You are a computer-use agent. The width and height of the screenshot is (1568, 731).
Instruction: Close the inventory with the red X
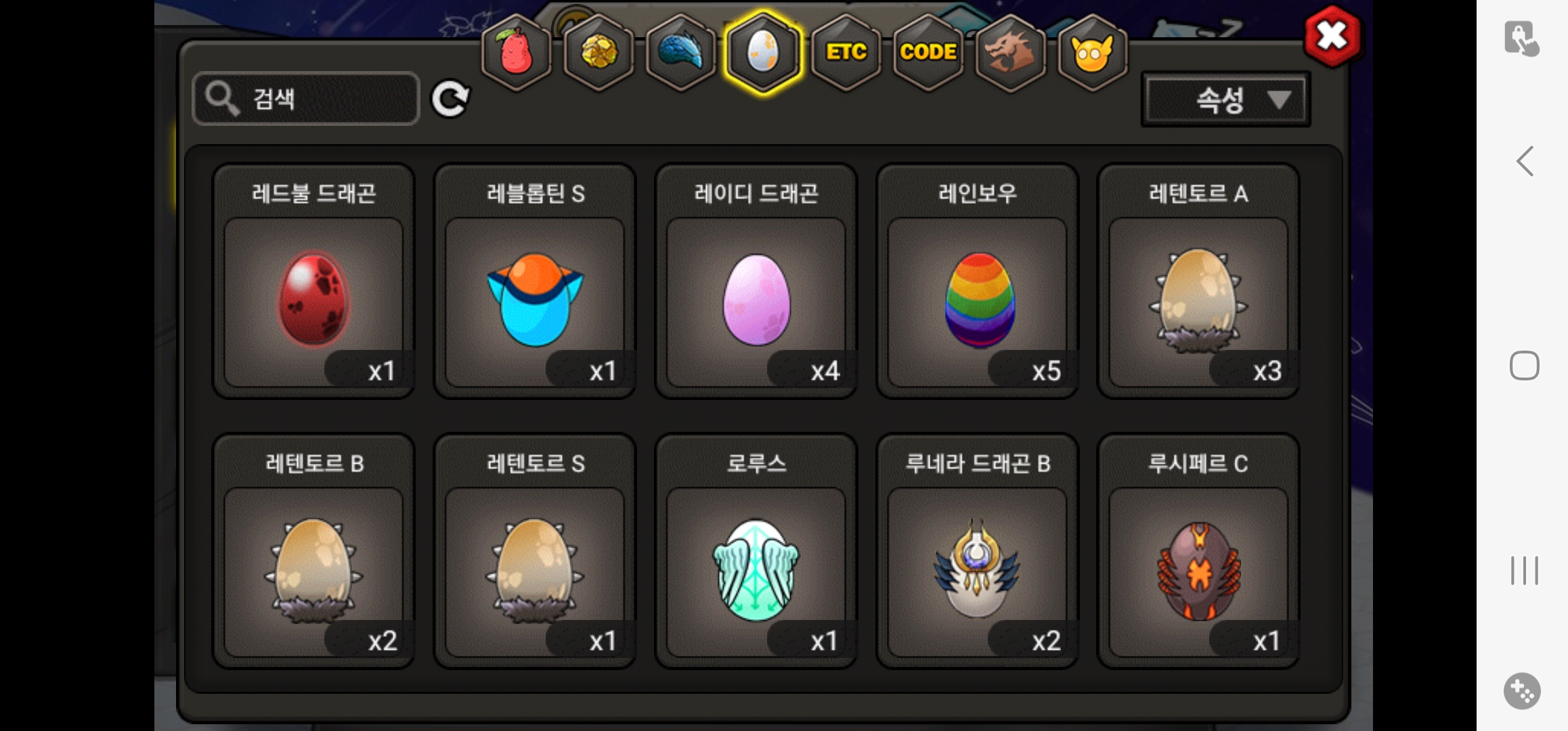pos(1332,36)
